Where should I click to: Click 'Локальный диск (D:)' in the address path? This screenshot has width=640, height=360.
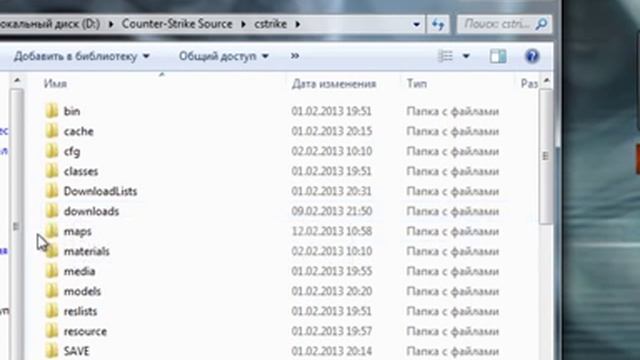click(50, 24)
